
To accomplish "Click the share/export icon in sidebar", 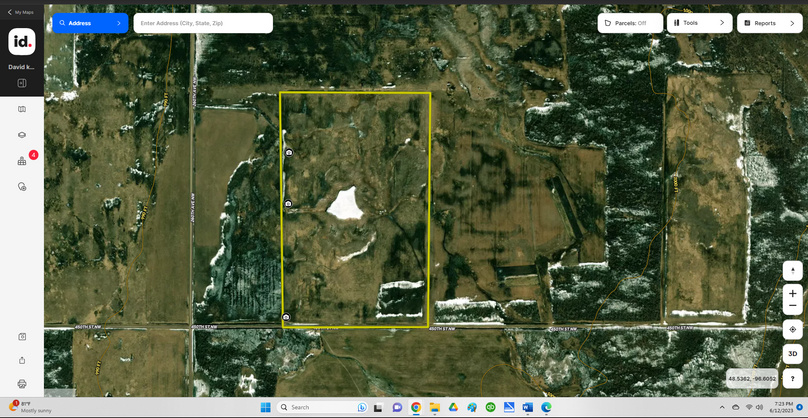I will [x=22, y=361].
